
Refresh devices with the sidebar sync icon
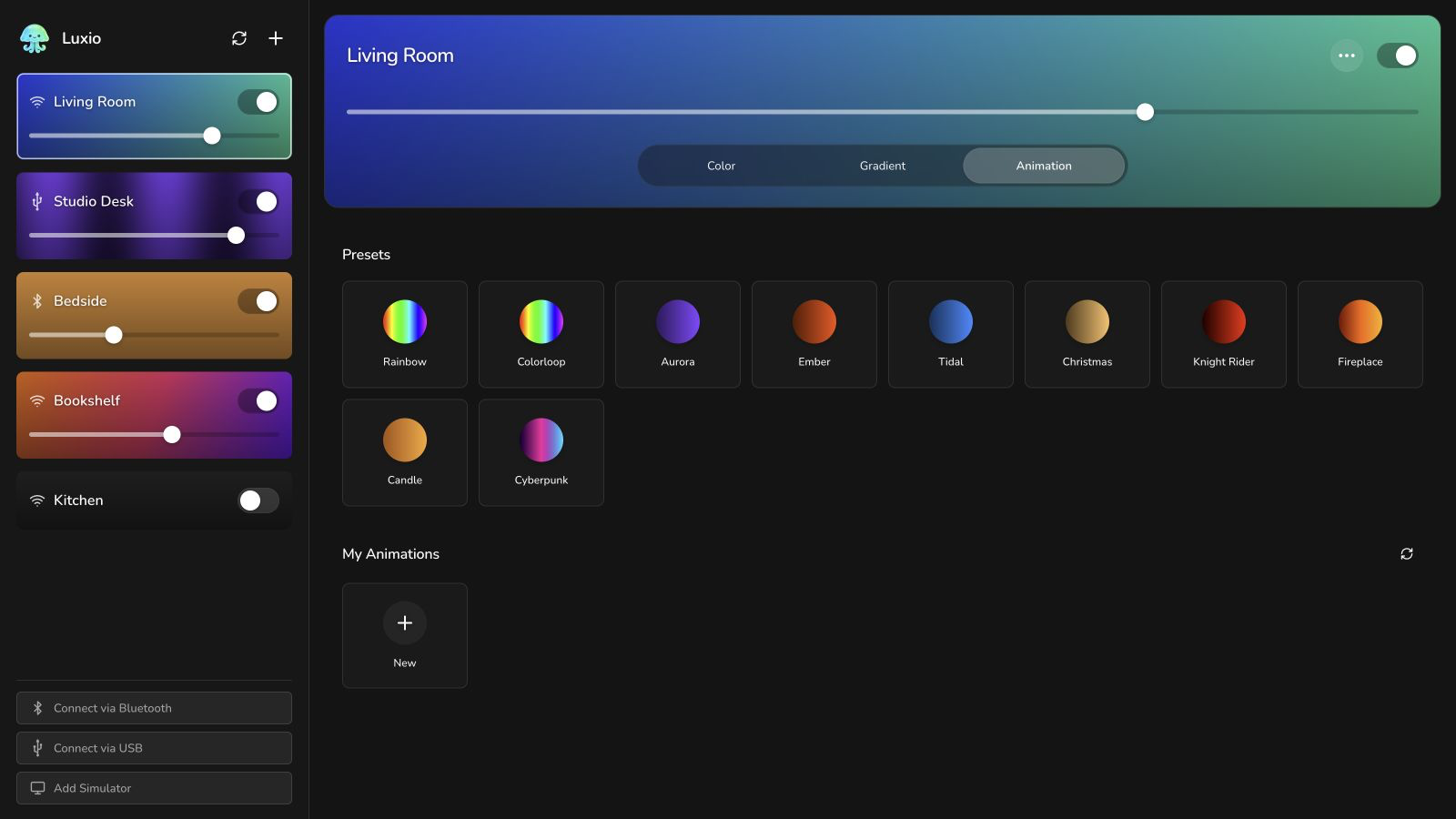coord(239,38)
